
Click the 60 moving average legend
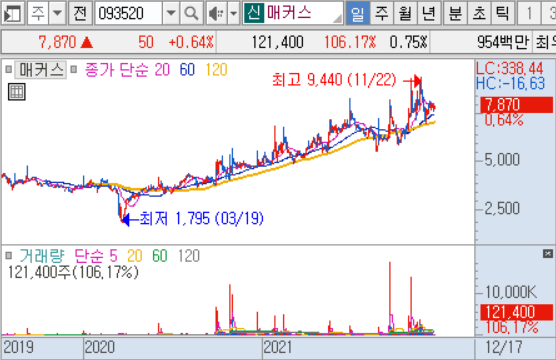point(187,70)
